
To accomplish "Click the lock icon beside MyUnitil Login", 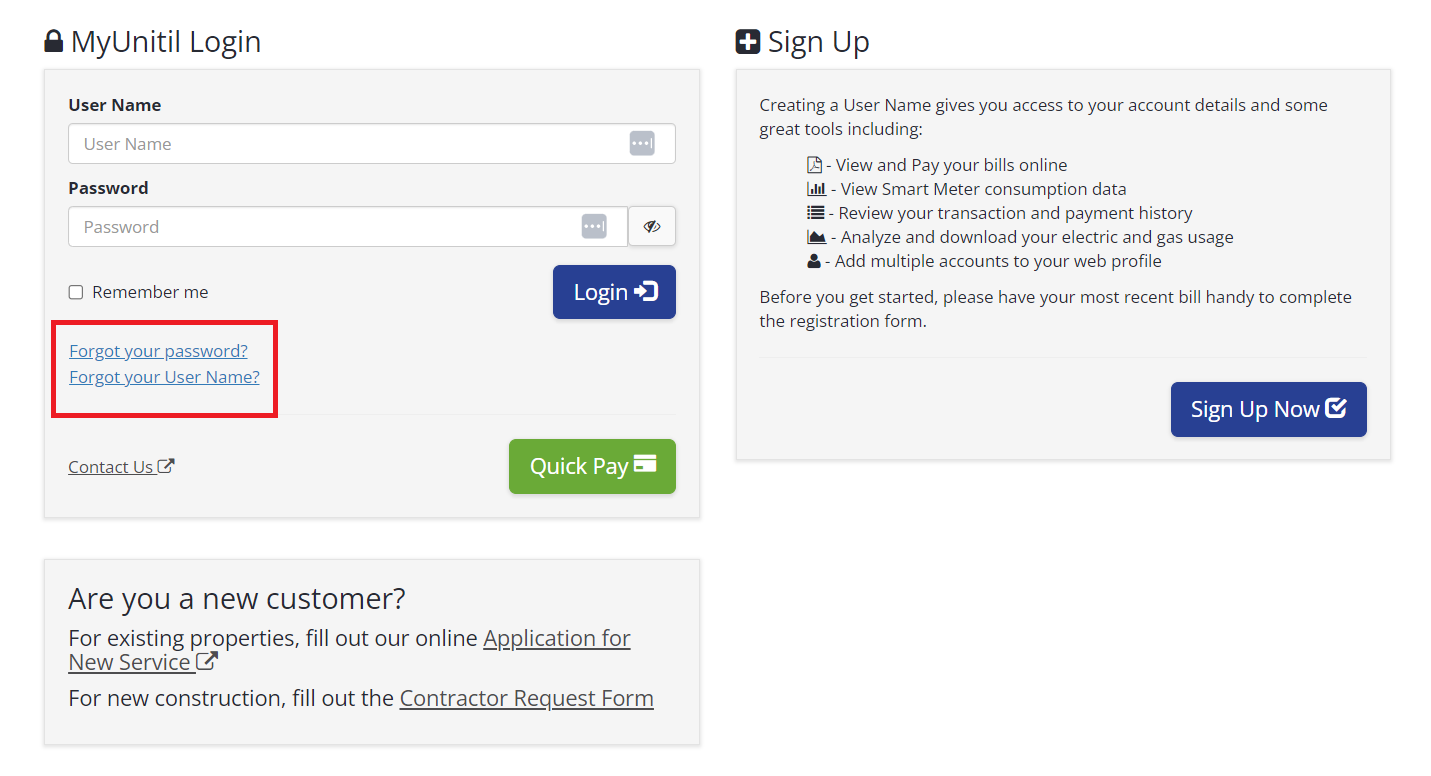I will click(x=54, y=42).
